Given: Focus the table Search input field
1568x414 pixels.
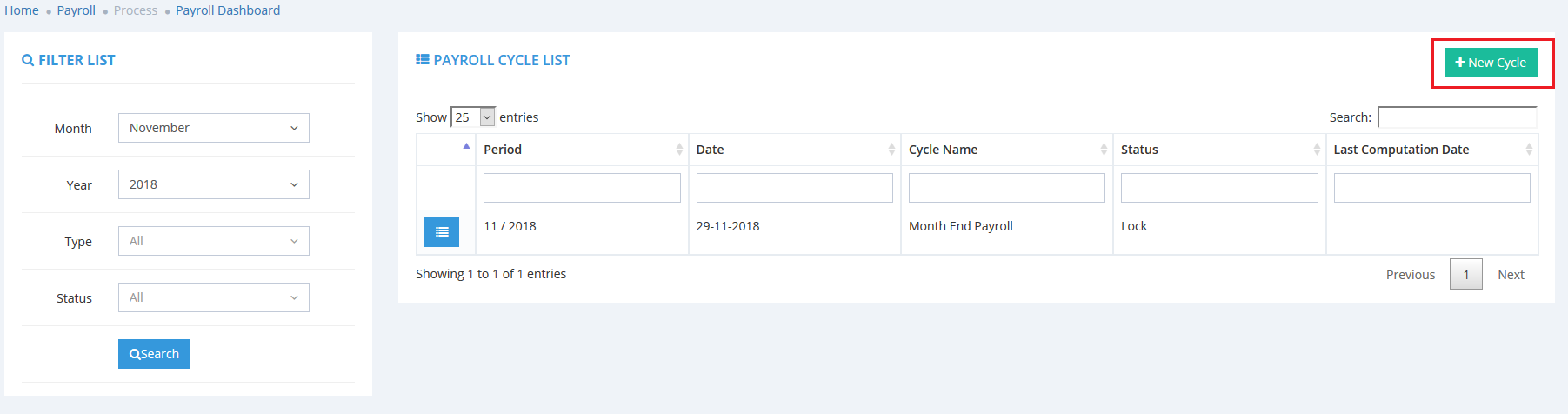Looking at the screenshot, I should pyautogui.click(x=1457, y=117).
